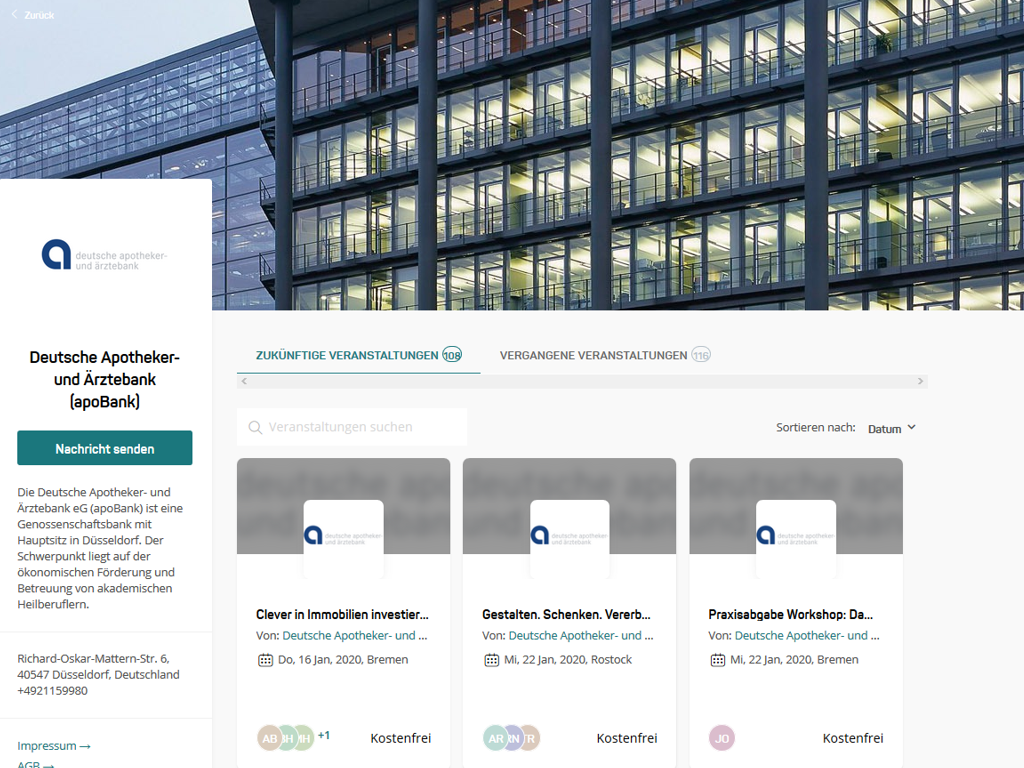
Task: Click the date text Do, 16 Jan, 2020, Bremen
Action: 343,660
